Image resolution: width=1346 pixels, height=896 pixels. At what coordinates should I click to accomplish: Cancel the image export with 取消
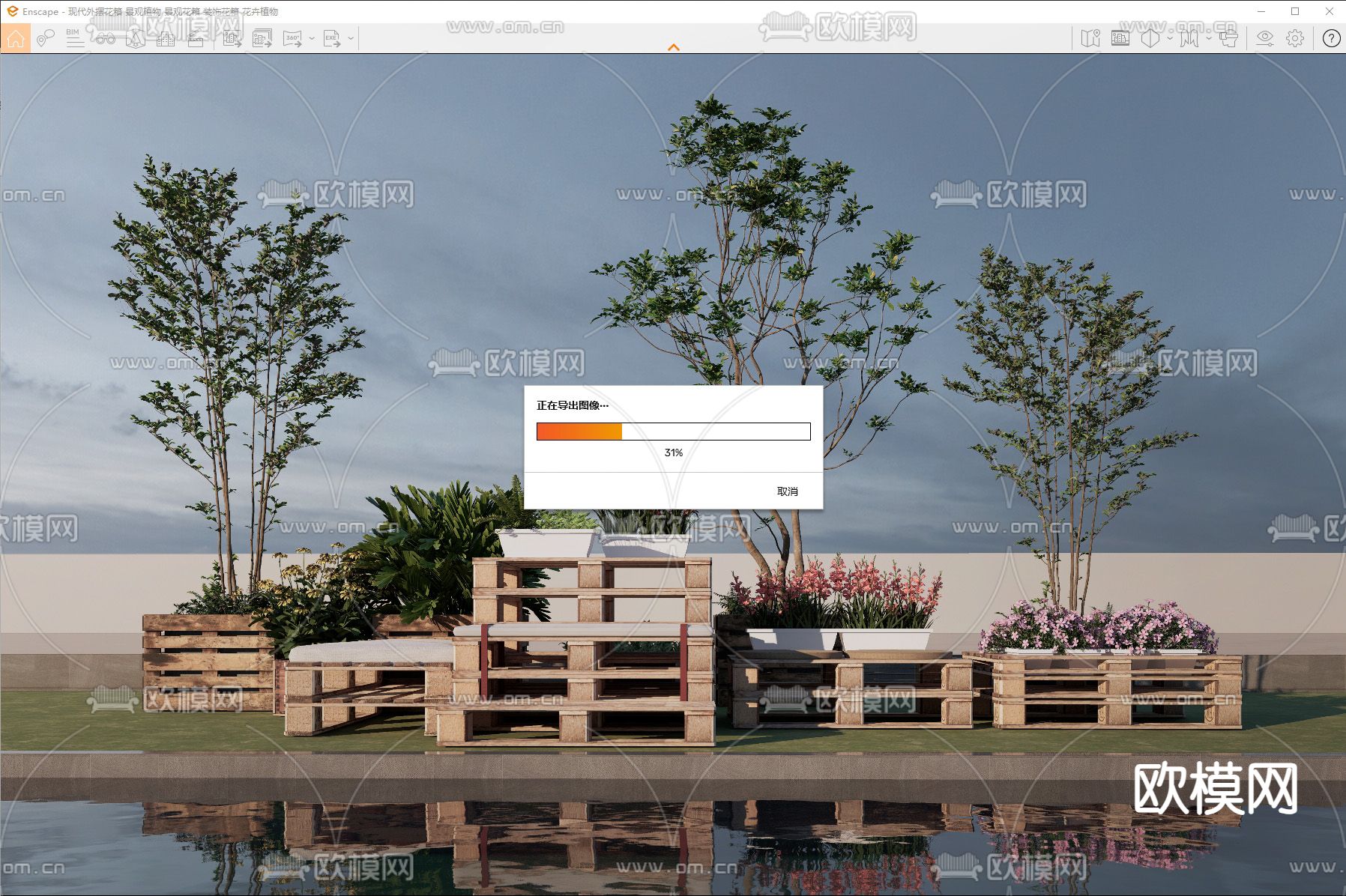click(788, 491)
